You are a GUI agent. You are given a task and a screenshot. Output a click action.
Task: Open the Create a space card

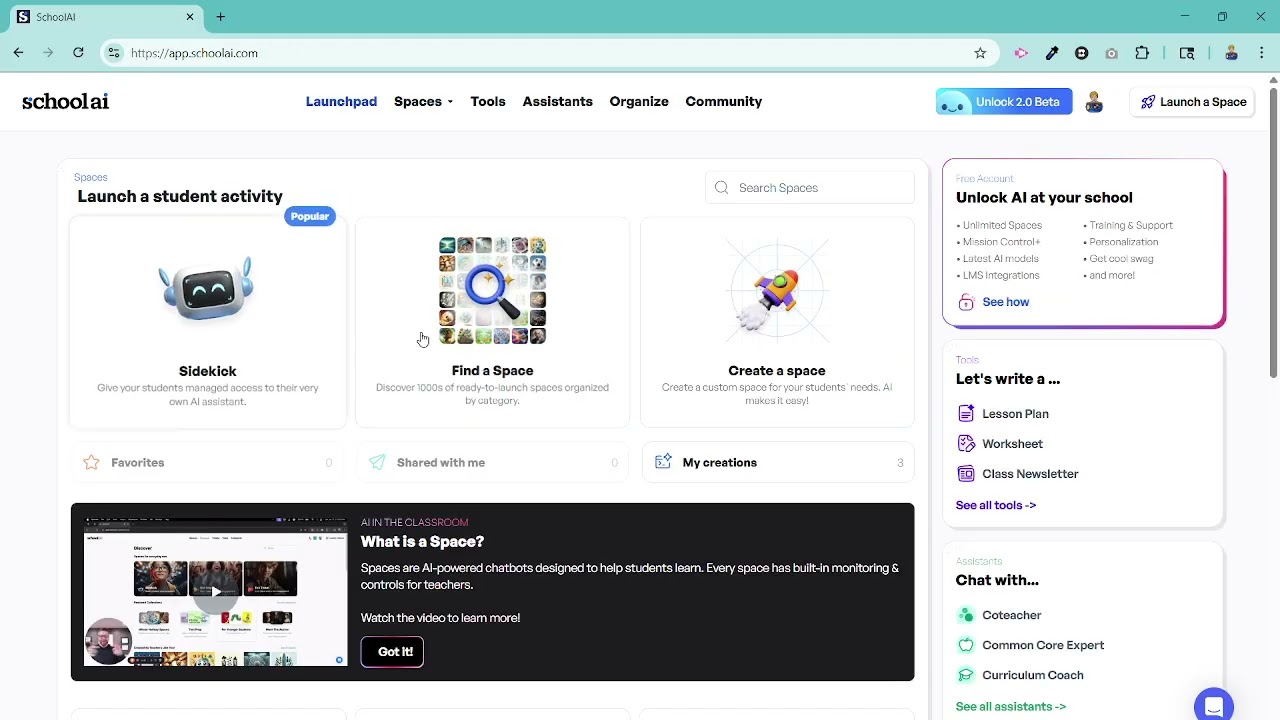[x=777, y=322]
